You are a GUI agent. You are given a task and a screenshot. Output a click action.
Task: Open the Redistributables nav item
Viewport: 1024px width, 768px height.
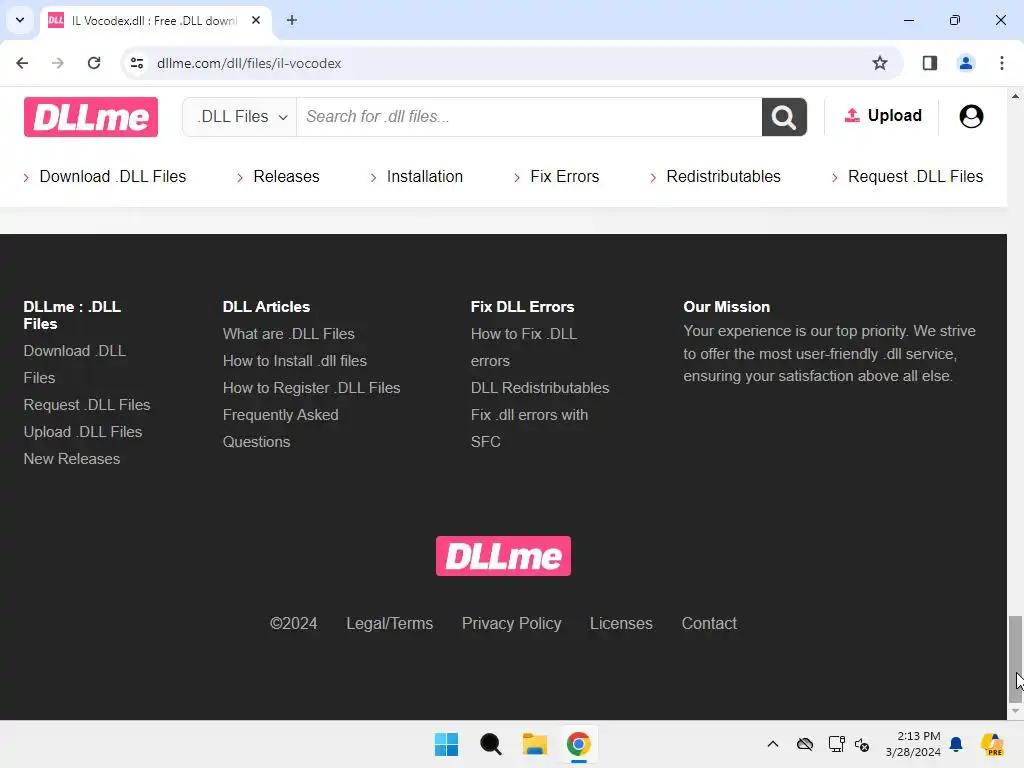[723, 176]
